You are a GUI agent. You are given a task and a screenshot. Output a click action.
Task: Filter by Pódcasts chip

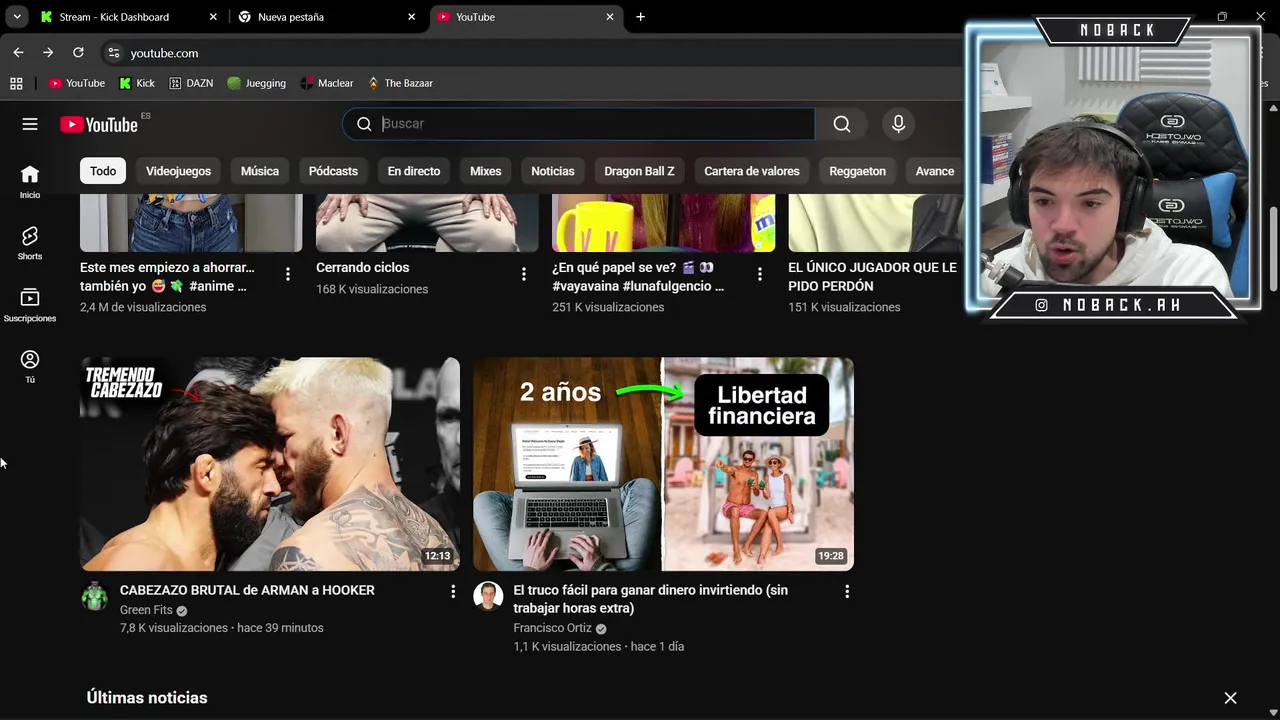click(333, 171)
